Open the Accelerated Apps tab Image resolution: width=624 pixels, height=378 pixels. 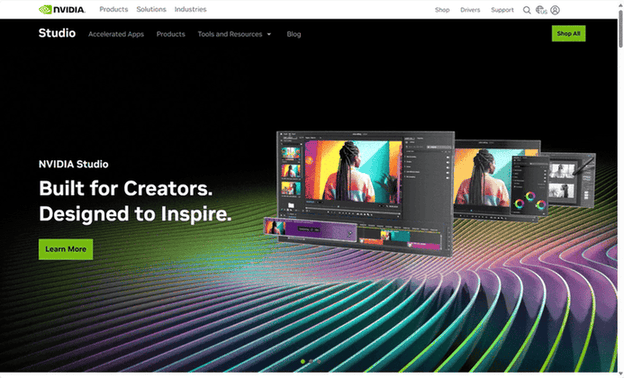pyautogui.click(x=116, y=34)
